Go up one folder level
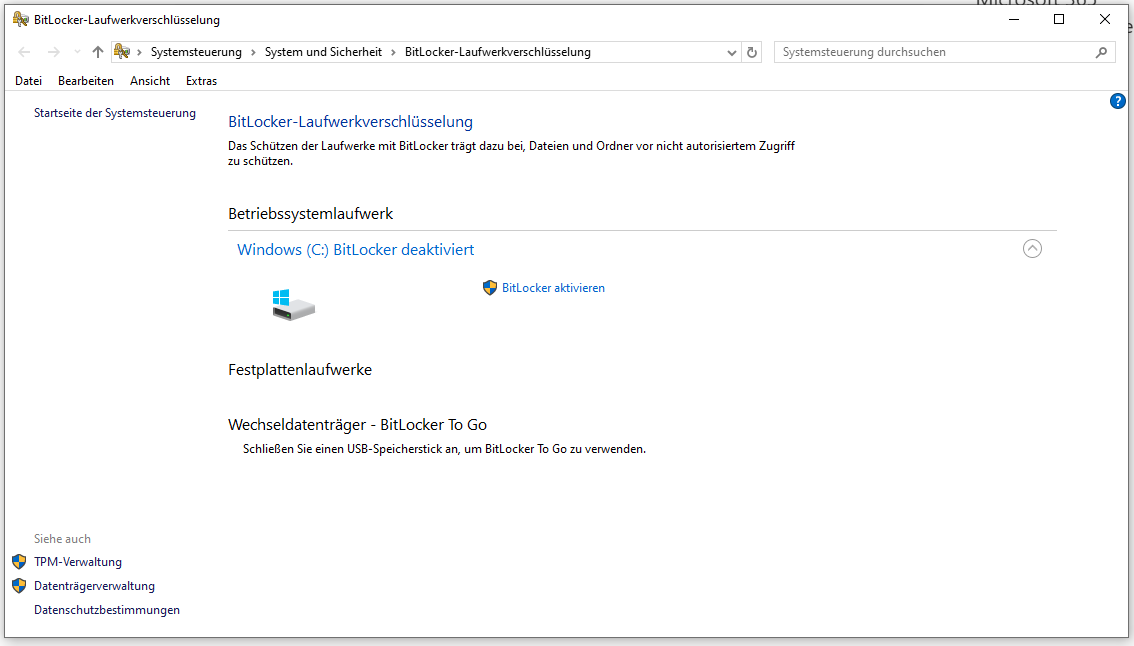This screenshot has width=1134, height=646. (98, 52)
